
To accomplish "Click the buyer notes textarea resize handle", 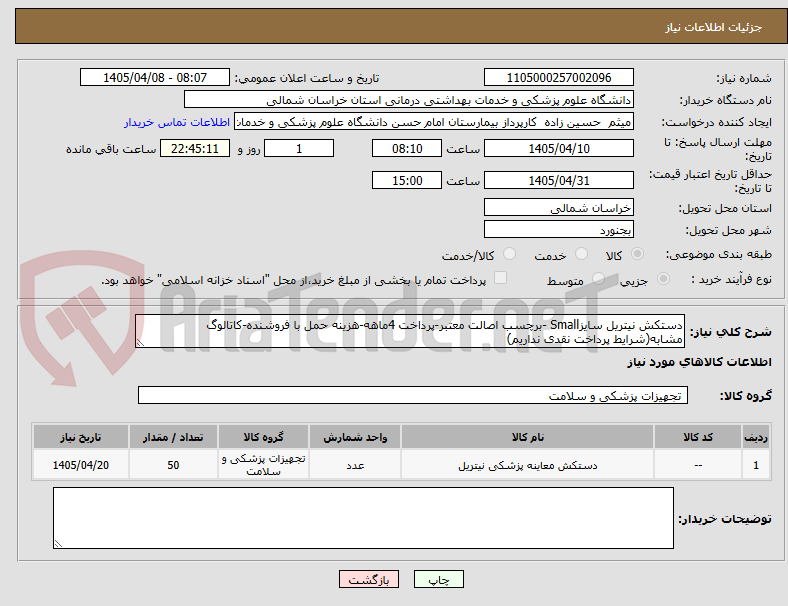I will [x=58, y=544].
